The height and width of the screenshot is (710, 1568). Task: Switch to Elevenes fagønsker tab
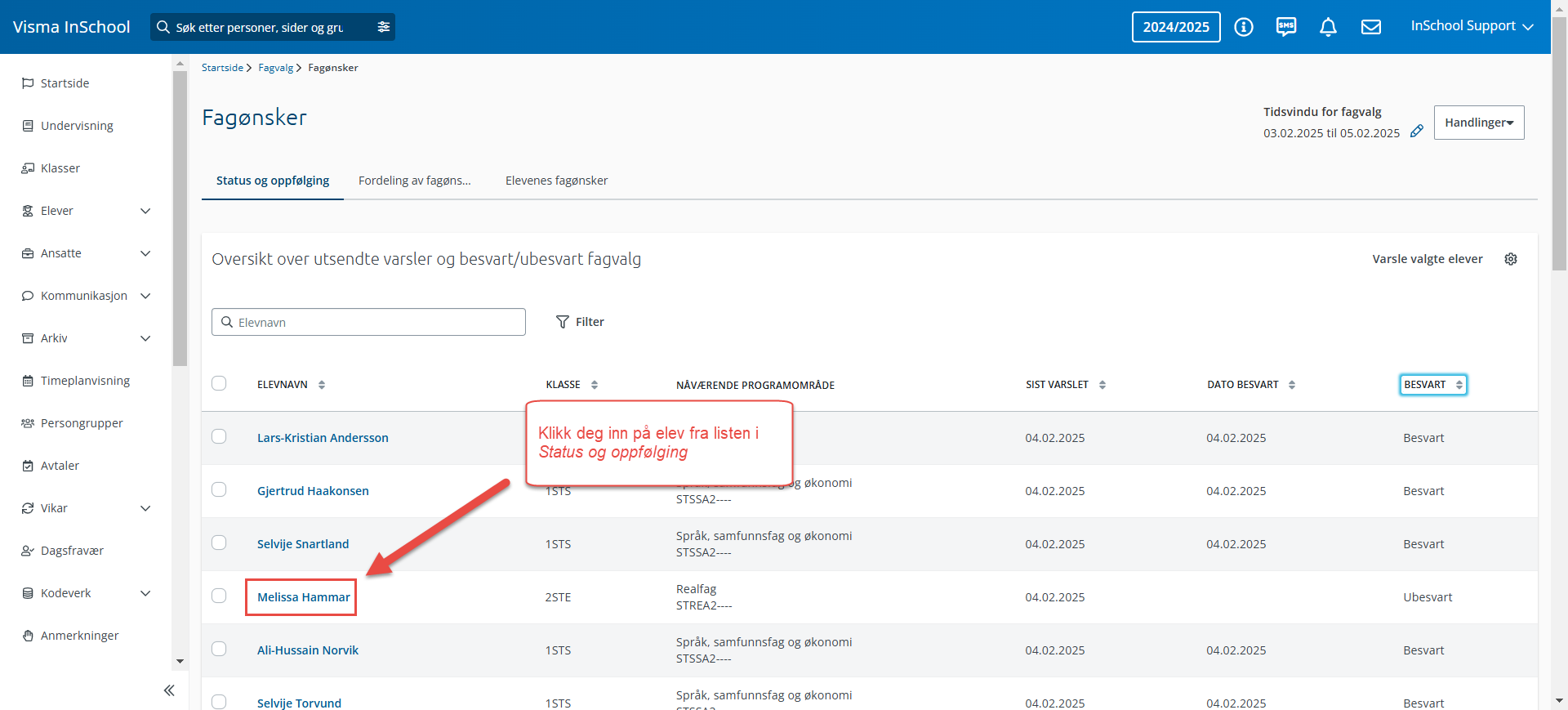(x=556, y=181)
